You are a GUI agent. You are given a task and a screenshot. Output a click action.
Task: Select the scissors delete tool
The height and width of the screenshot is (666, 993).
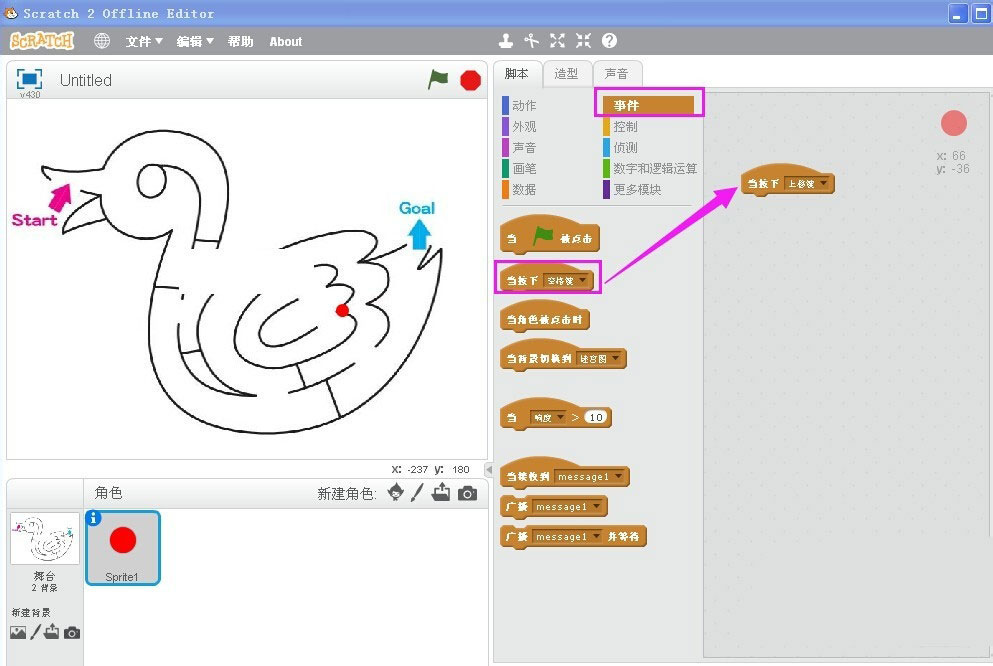click(531, 41)
